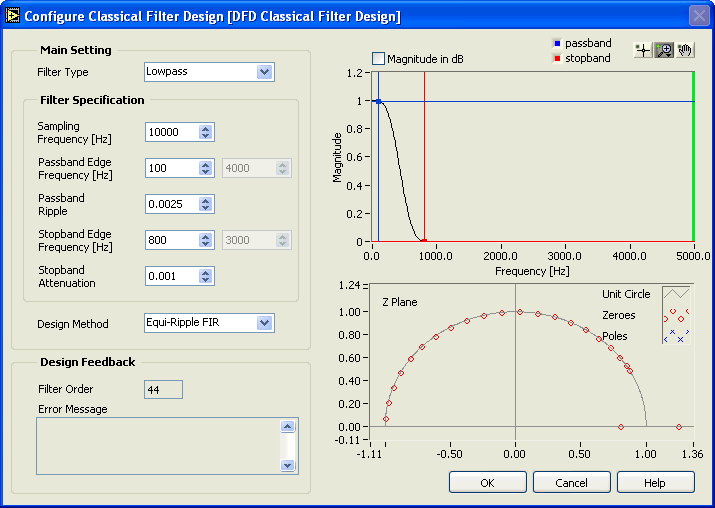Image resolution: width=715 pixels, height=508 pixels.
Task: Click the Unit Circle legend line sample
Action: 677,294
